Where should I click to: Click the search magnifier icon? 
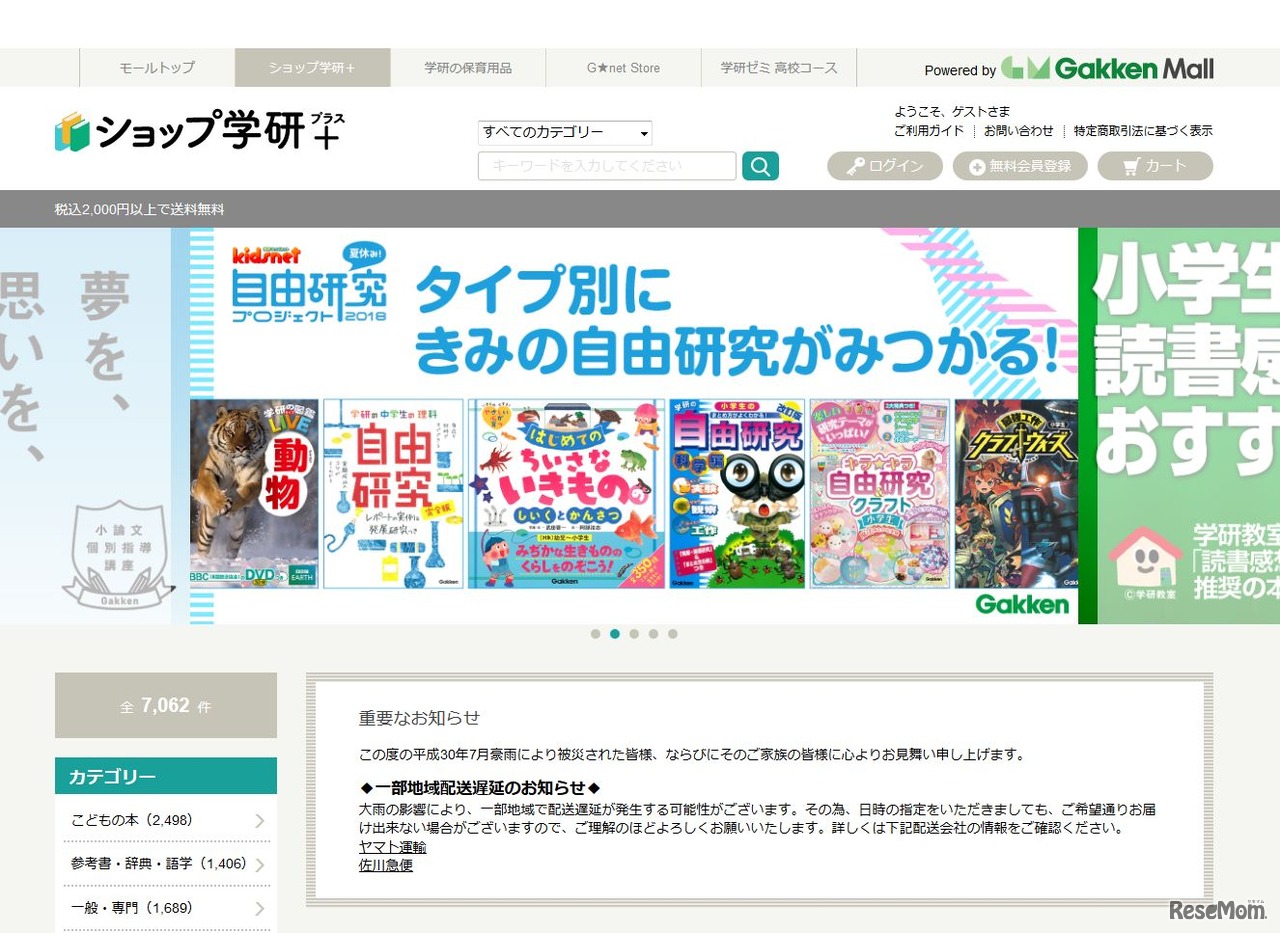[760, 166]
